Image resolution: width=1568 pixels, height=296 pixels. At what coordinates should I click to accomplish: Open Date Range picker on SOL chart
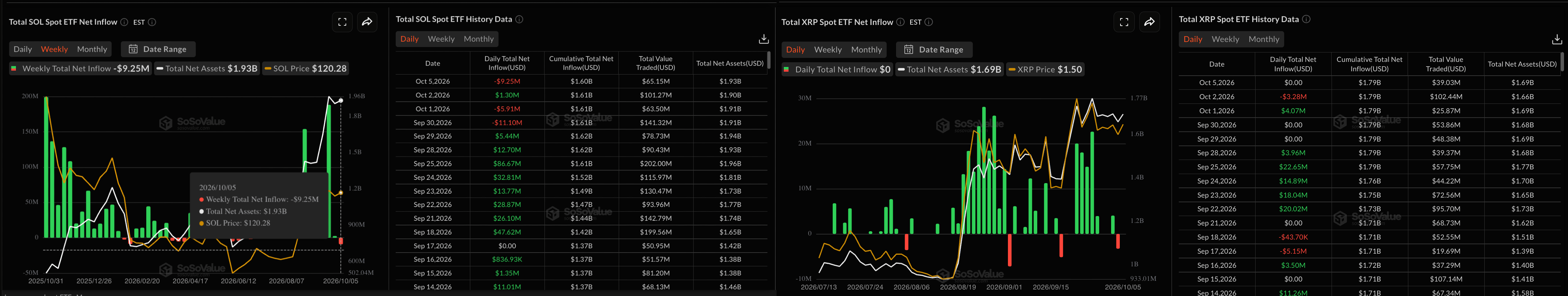click(x=158, y=49)
